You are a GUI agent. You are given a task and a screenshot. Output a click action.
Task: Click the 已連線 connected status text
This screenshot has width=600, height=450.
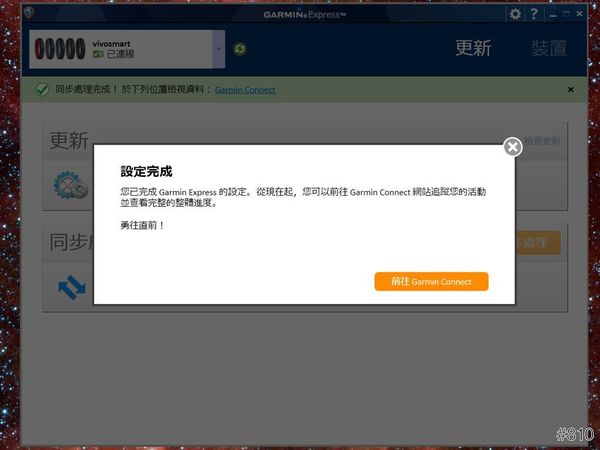120,54
